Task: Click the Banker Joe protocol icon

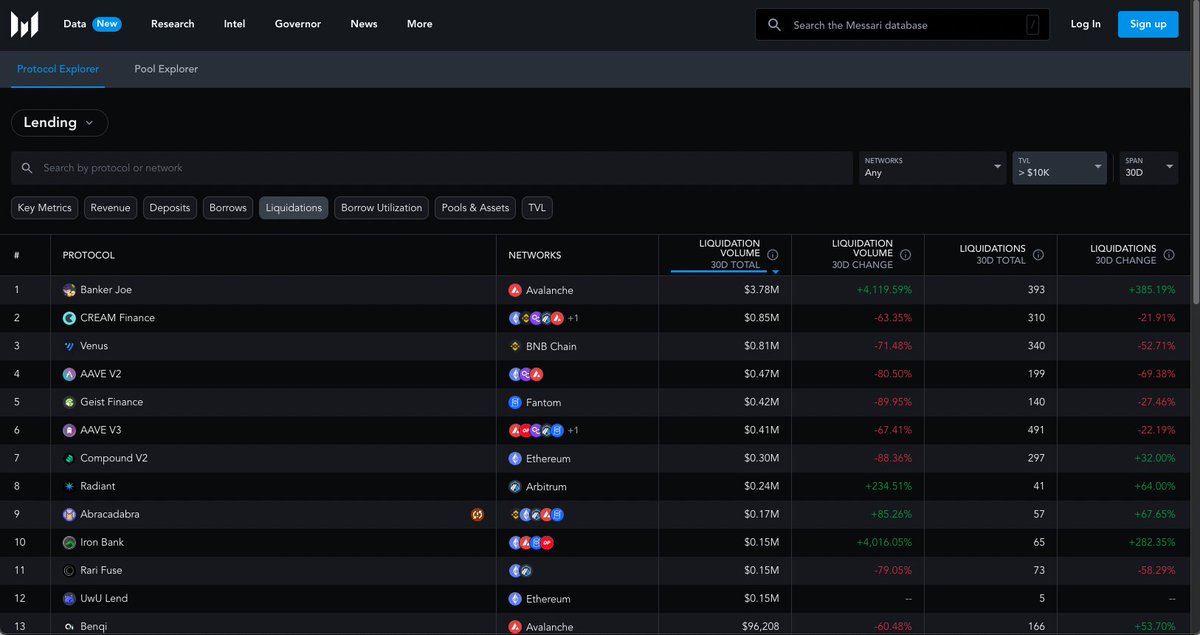Action: pyautogui.click(x=69, y=290)
